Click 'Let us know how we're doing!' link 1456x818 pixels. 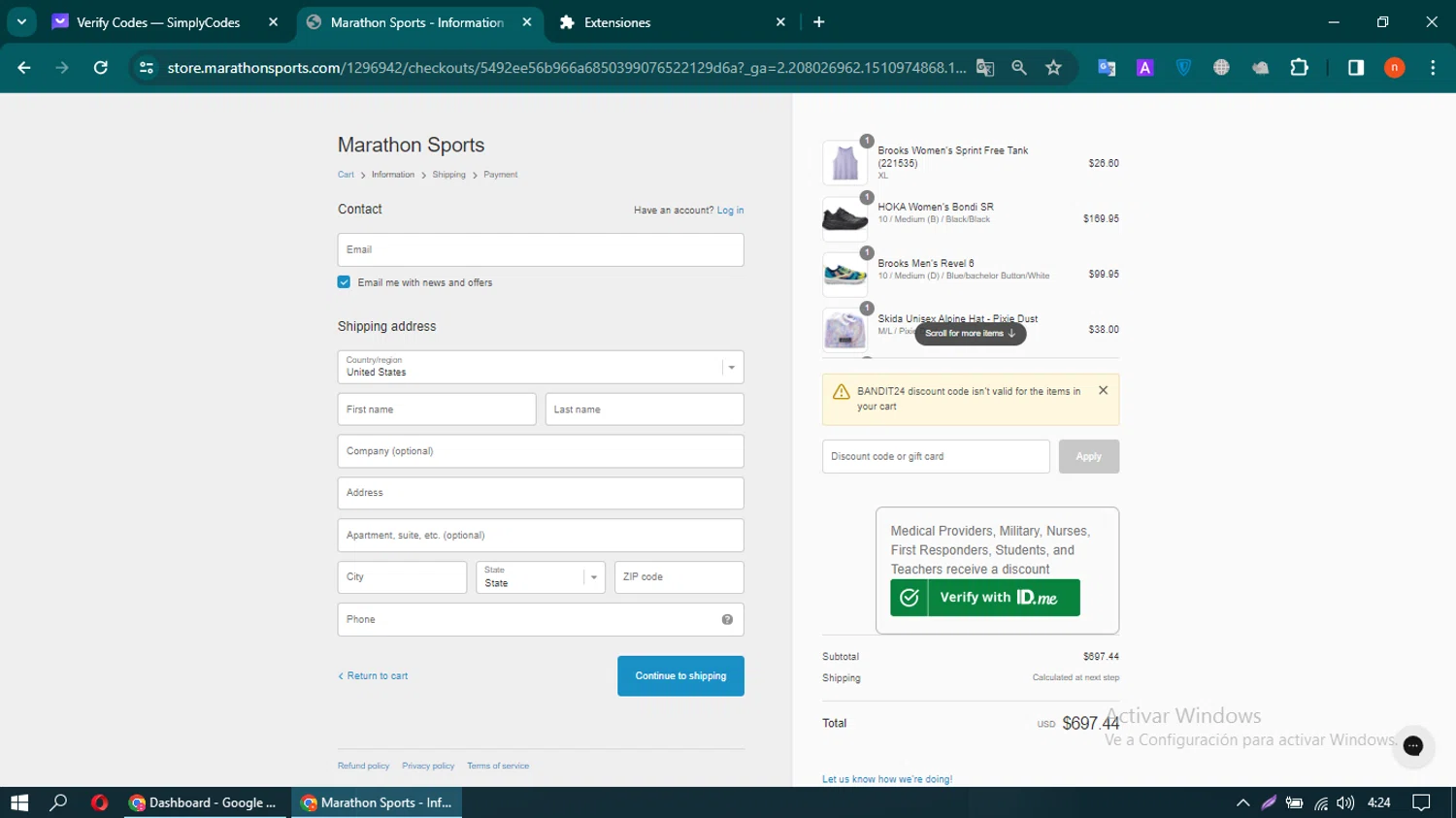click(887, 779)
